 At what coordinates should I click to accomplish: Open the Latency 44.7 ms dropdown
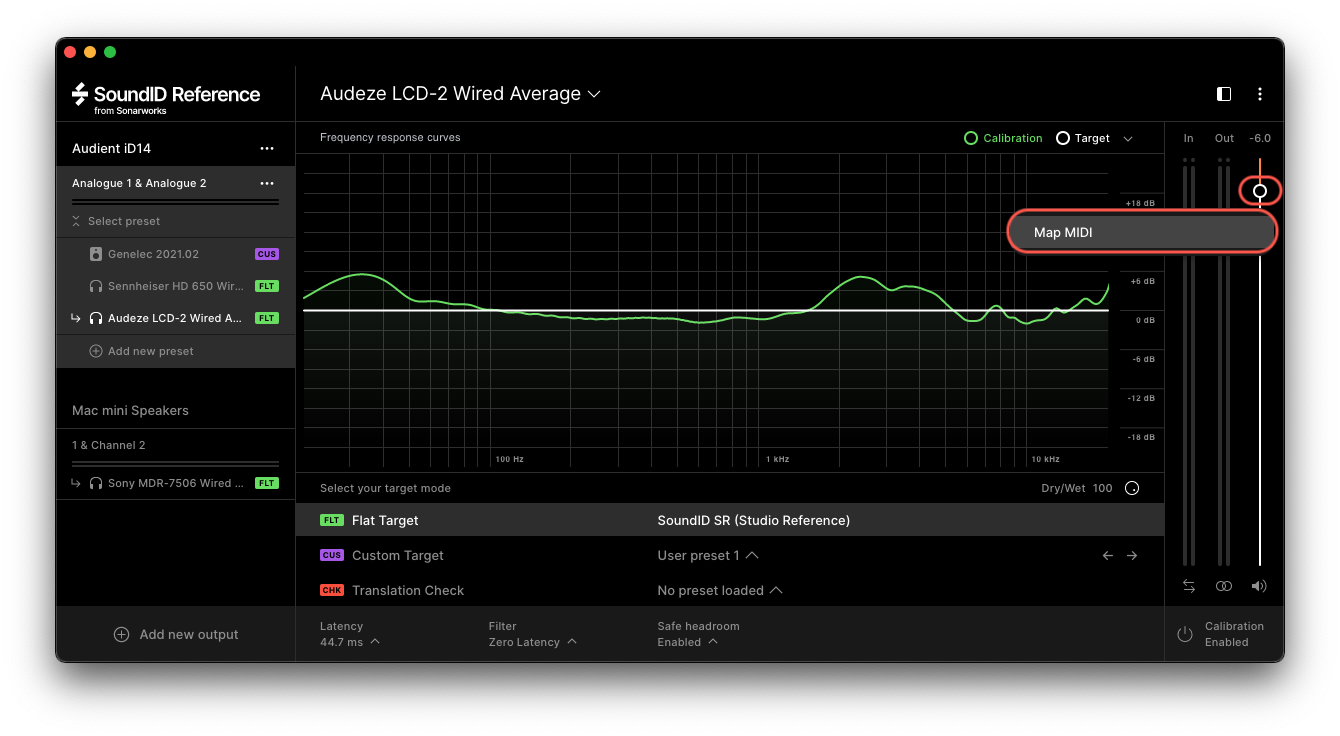tap(350, 642)
